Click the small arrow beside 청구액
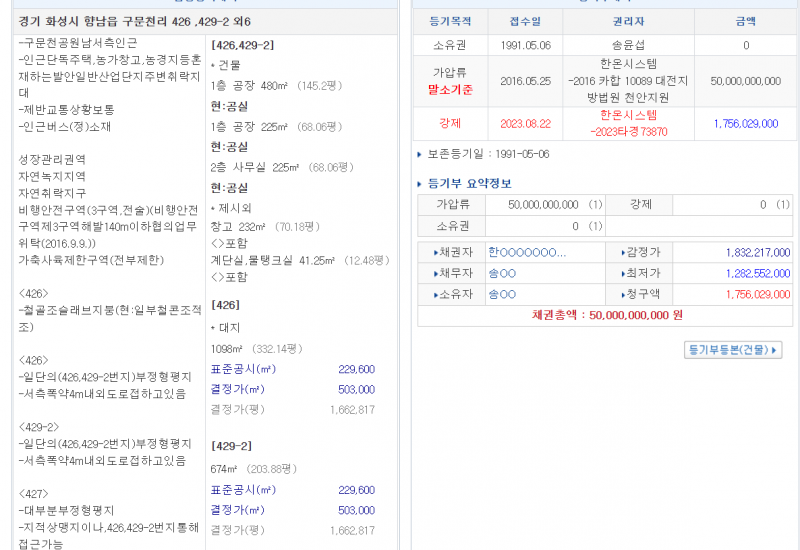Image resolution: width=800 pixels, height=550 pixels. [618, 294]
